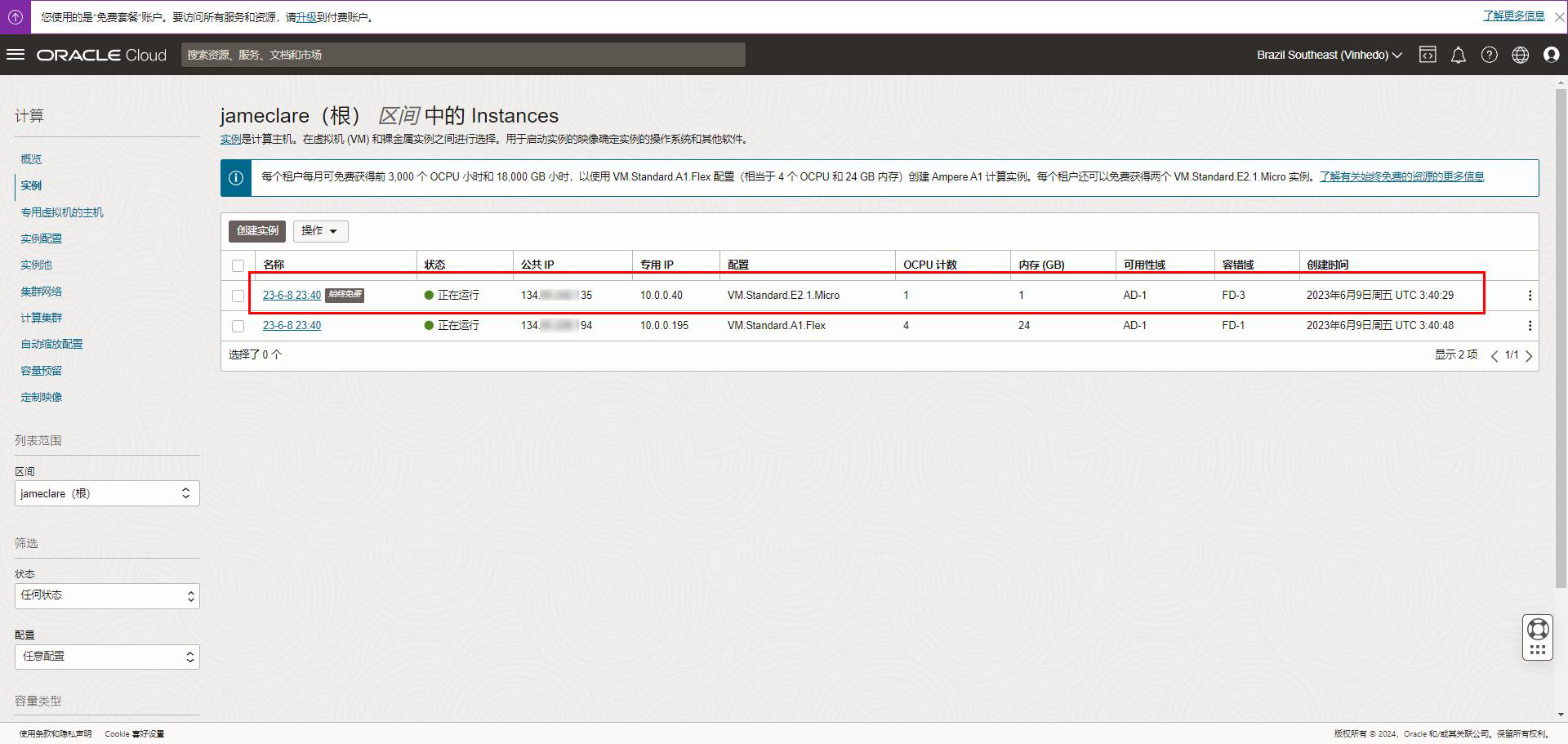The height and width of the screenshot is (744, 1568).
Task: Check the box for the E2.1.Micro instance
Action: point(238,296)
